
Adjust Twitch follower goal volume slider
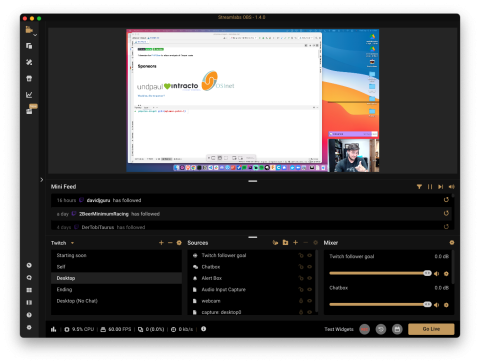coord(380,273)
